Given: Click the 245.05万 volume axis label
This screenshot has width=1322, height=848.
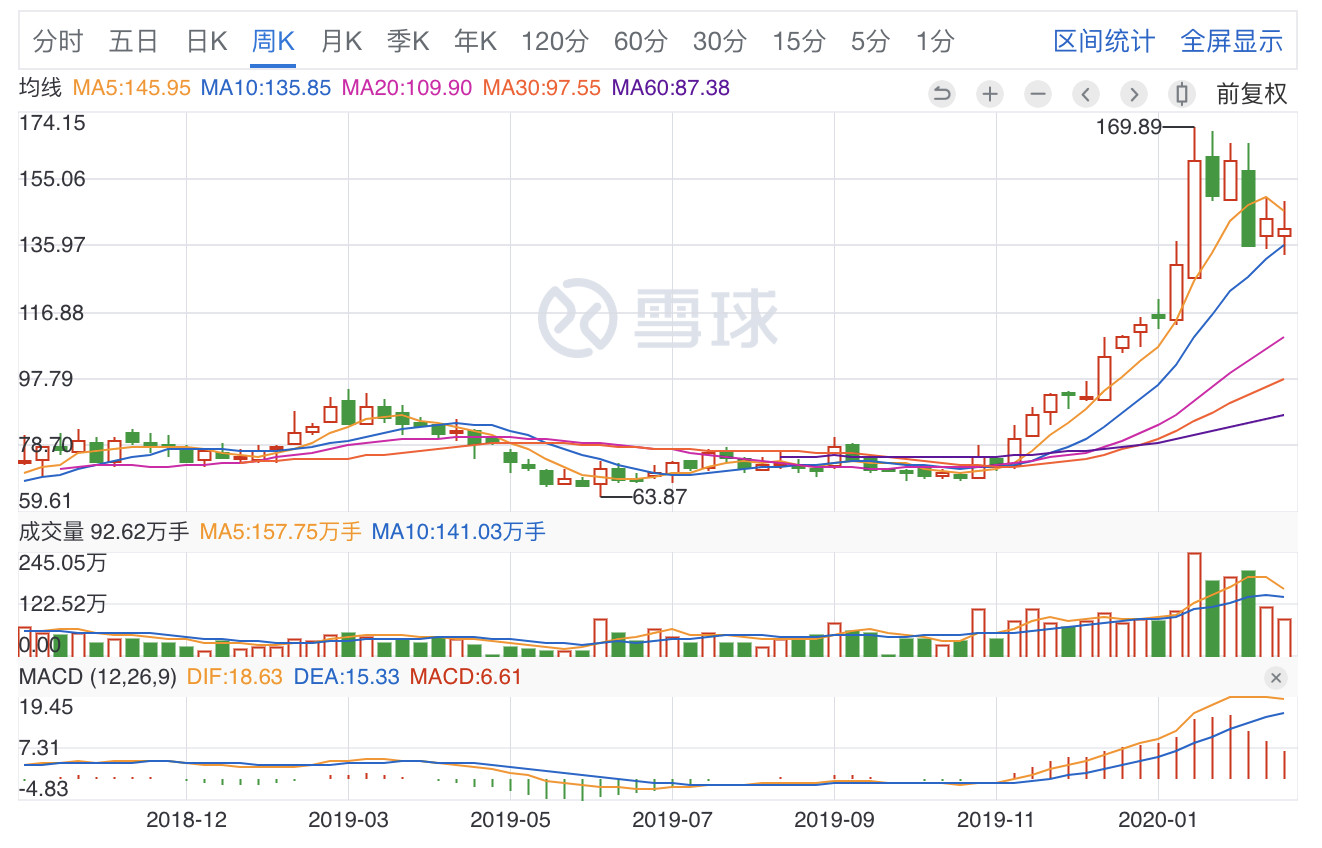Looking at the screenshot, I should click(62, 563).
